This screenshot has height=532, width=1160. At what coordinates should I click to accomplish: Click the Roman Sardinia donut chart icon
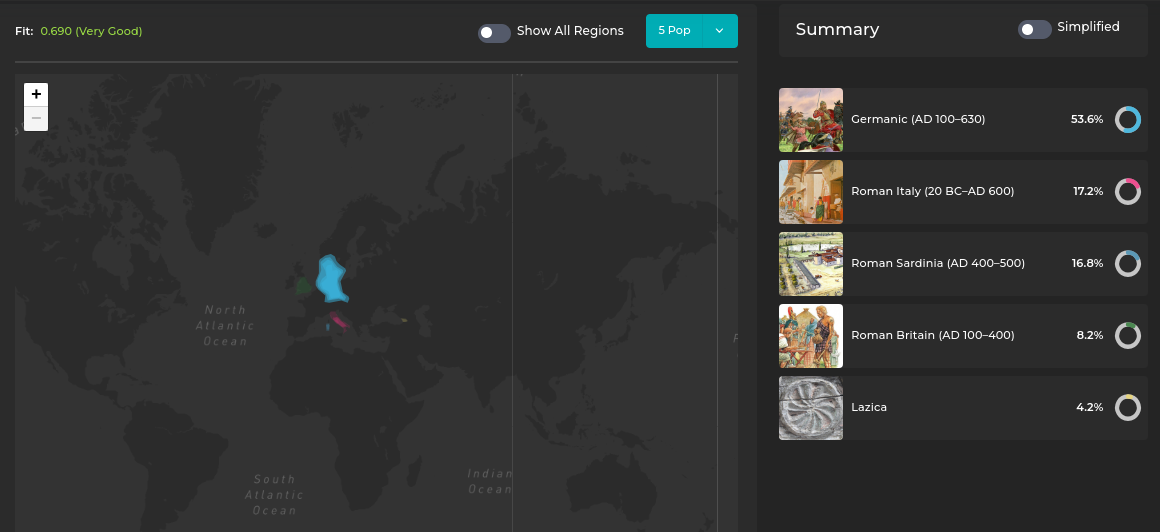click(x=1127, y=263)
